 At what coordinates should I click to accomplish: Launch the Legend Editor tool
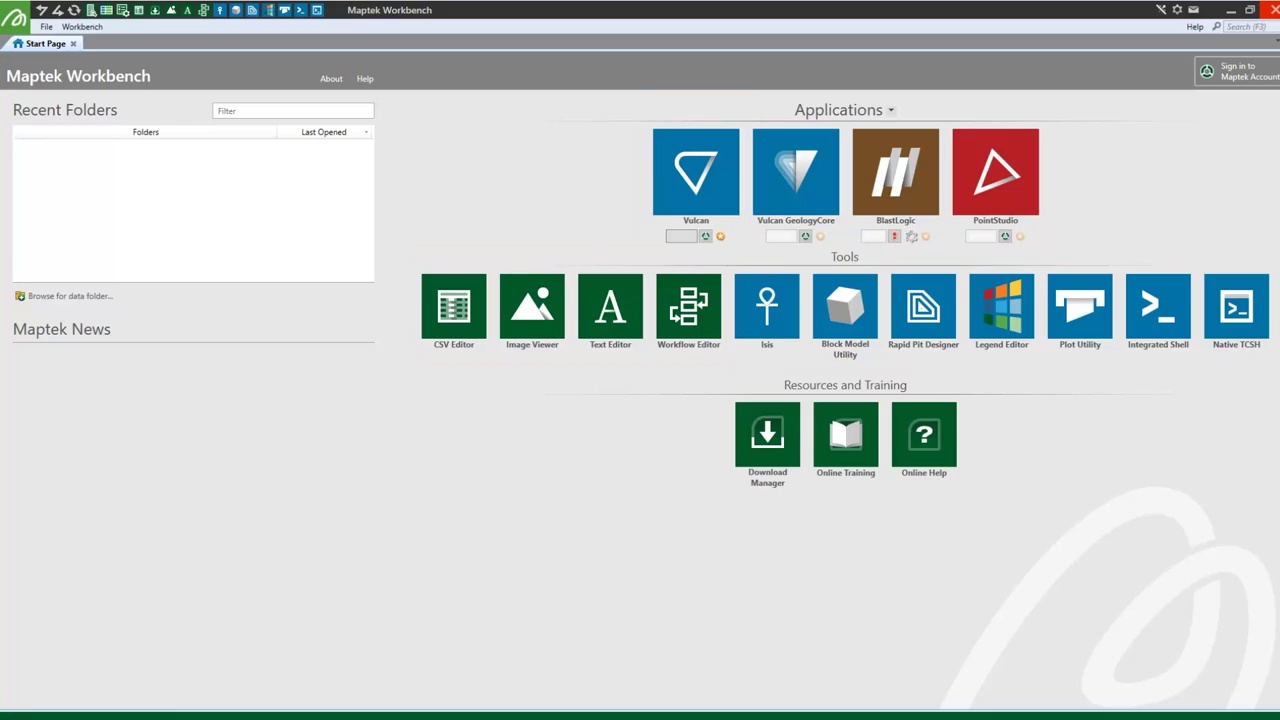point(1002,306)
